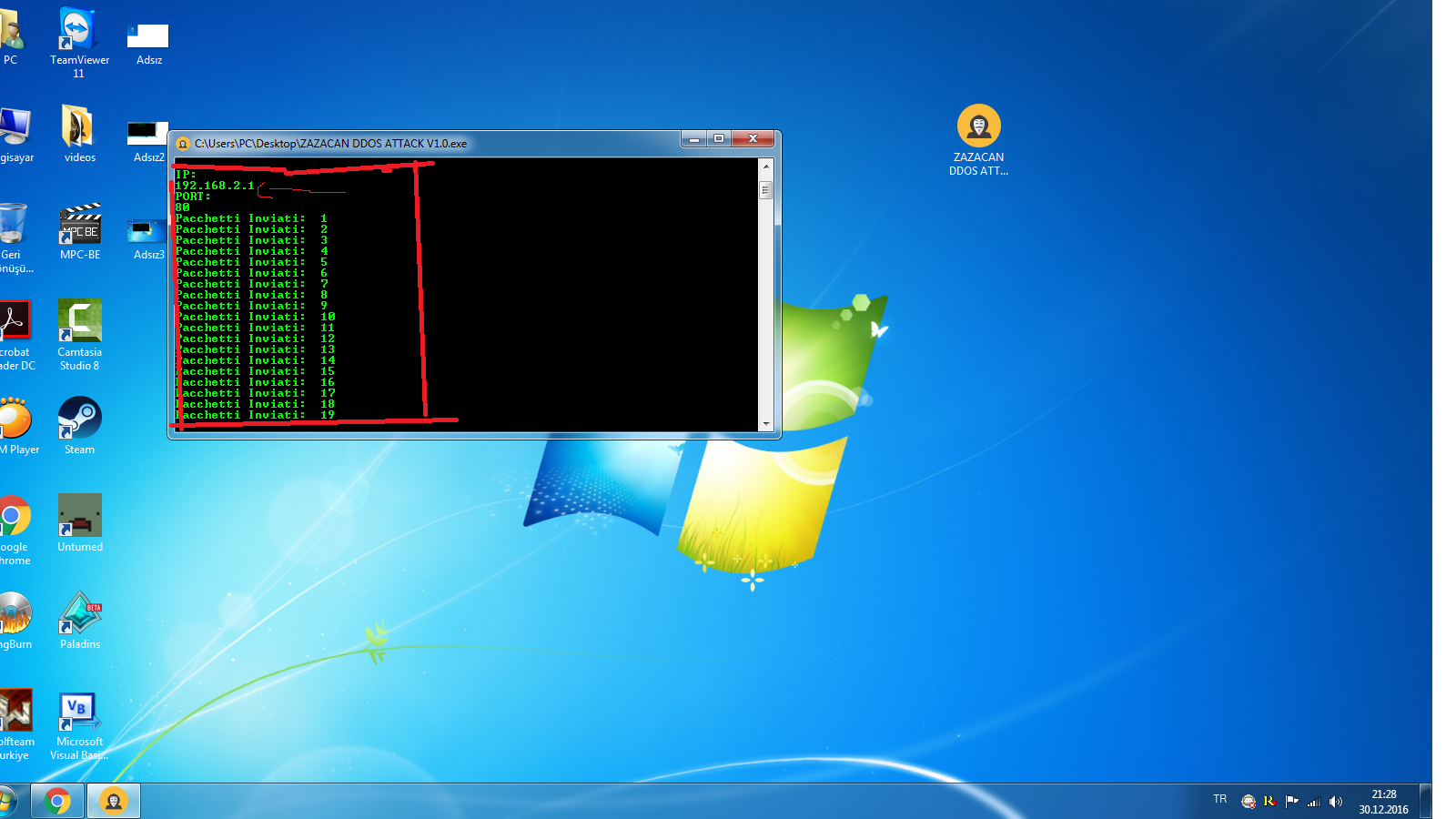This screenshot has width=1456, height=819.
Task: Click the port value 80 in the console
Action: pos(182,207)
